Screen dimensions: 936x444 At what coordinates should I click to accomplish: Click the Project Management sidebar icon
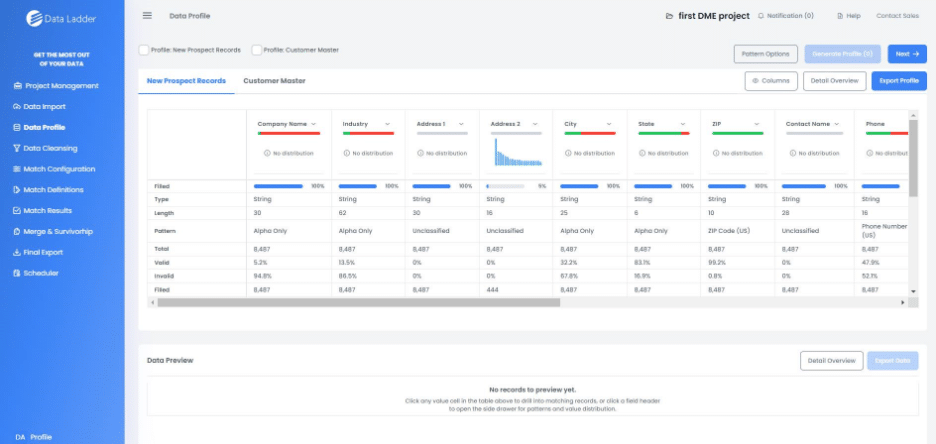tap(17, 86)
